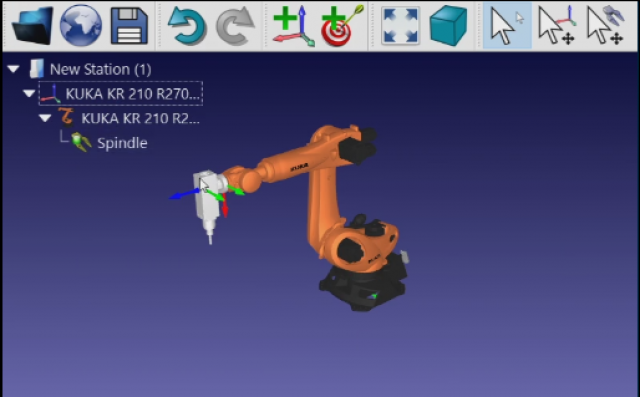Click the reference frame icon in the tree

51,93
